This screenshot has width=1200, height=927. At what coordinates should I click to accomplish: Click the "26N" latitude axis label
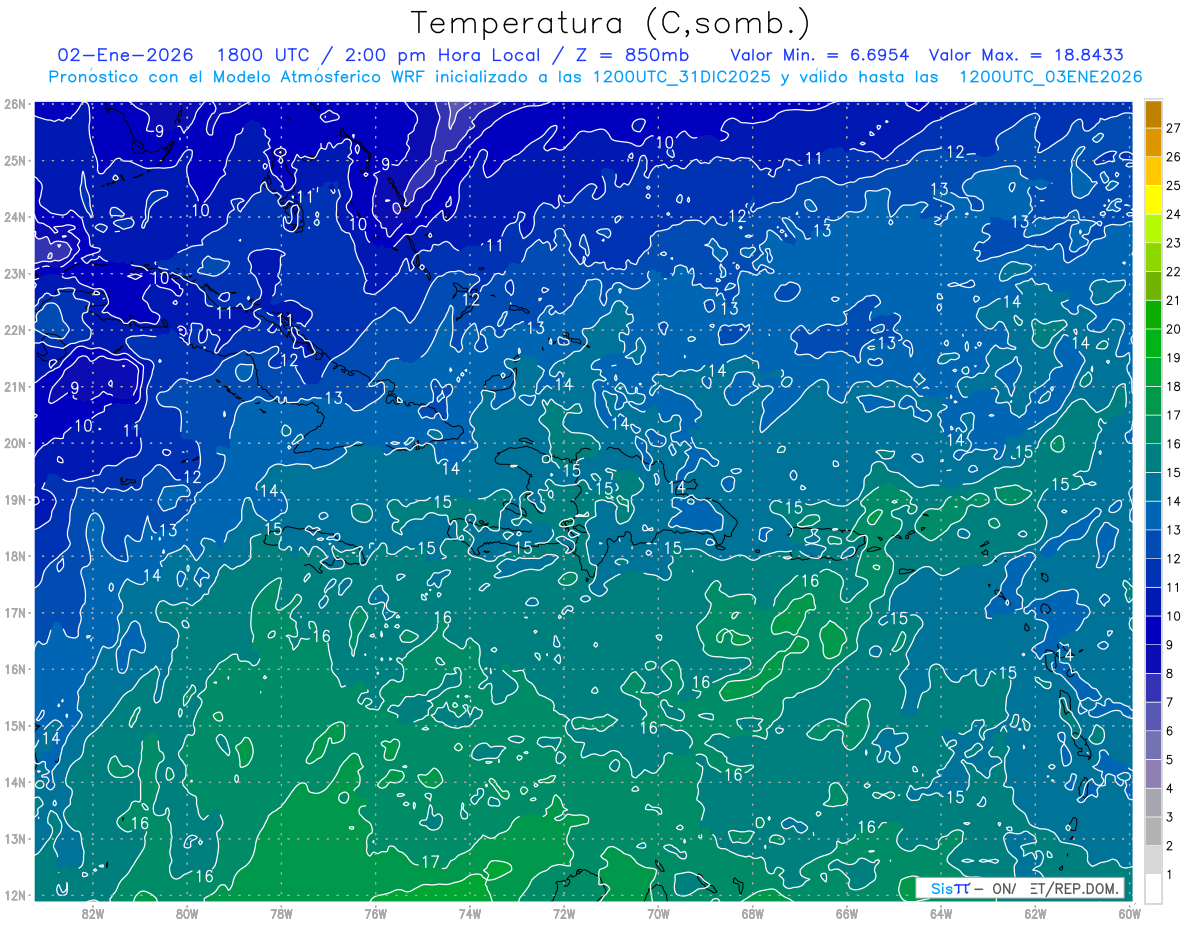[15, 104]
